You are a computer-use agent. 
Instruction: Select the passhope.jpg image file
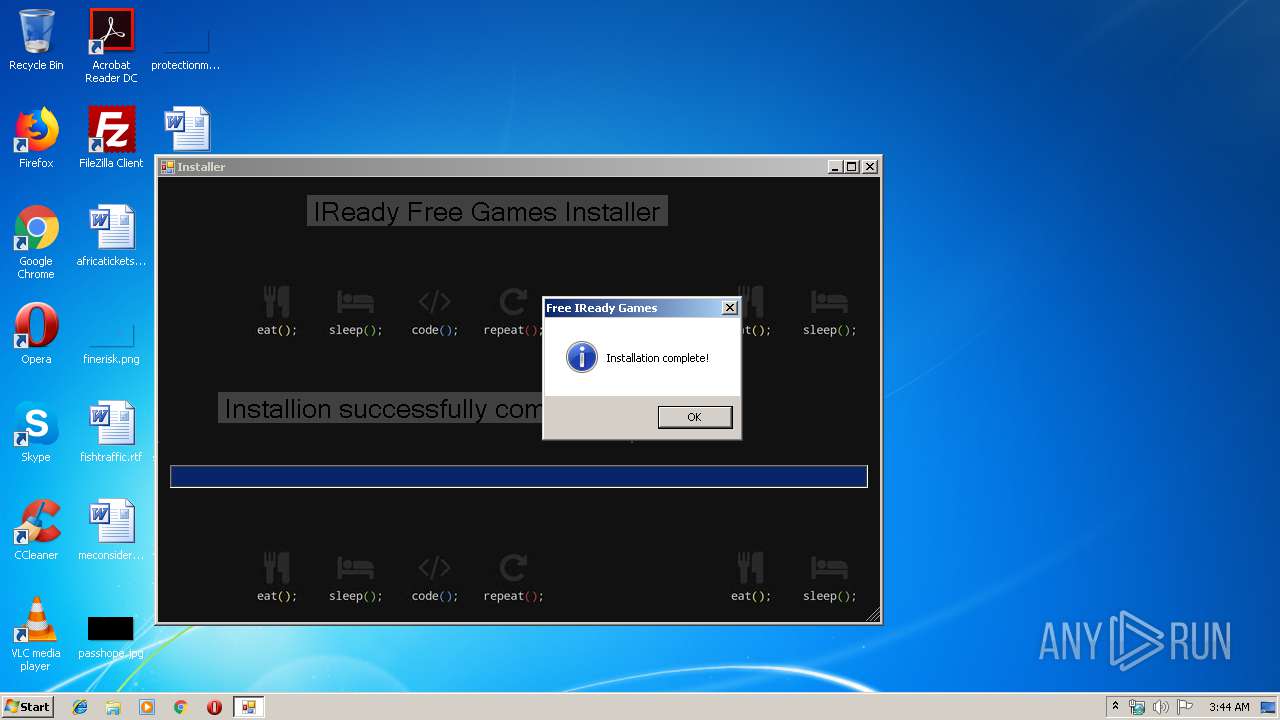click(111, 637)
